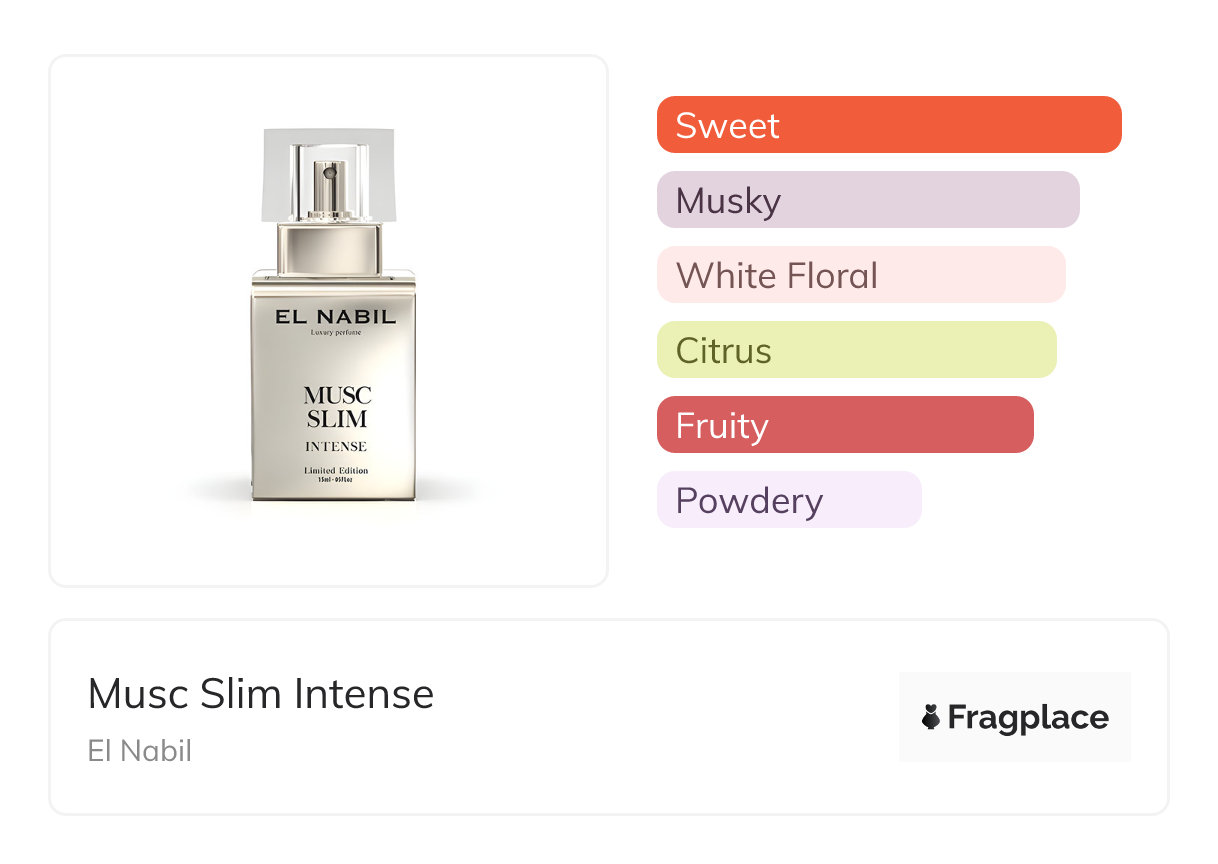
Task: Click the Fragplace brand name text
Action: (x=1028, y=717)
